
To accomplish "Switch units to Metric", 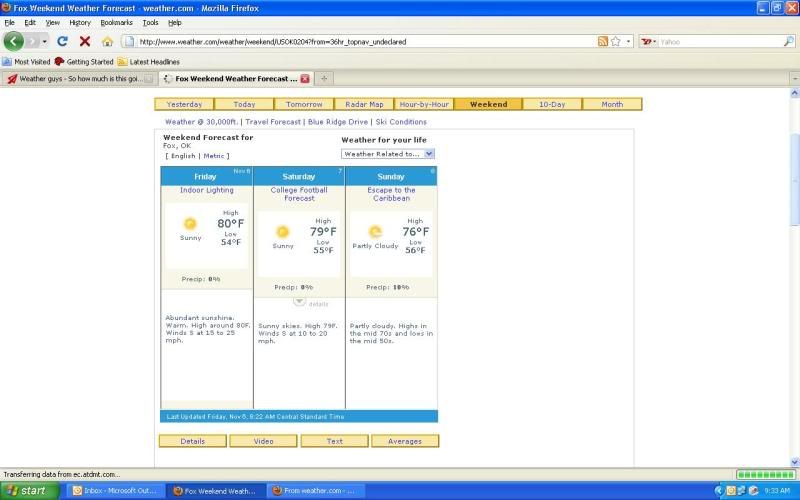I will tap(214, 156).
